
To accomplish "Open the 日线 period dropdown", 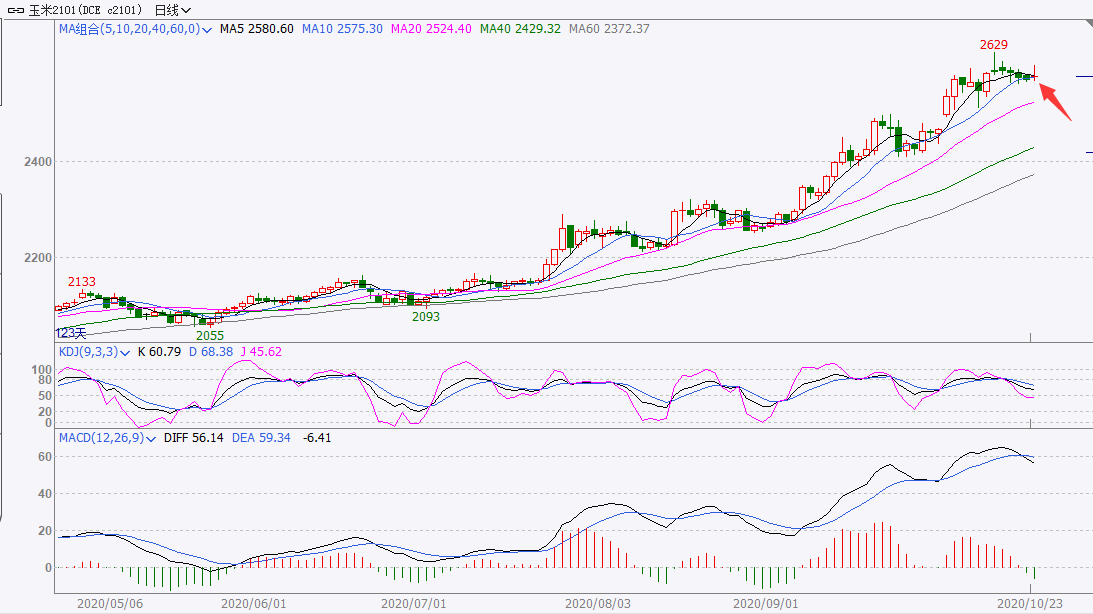I will [172, 10].
